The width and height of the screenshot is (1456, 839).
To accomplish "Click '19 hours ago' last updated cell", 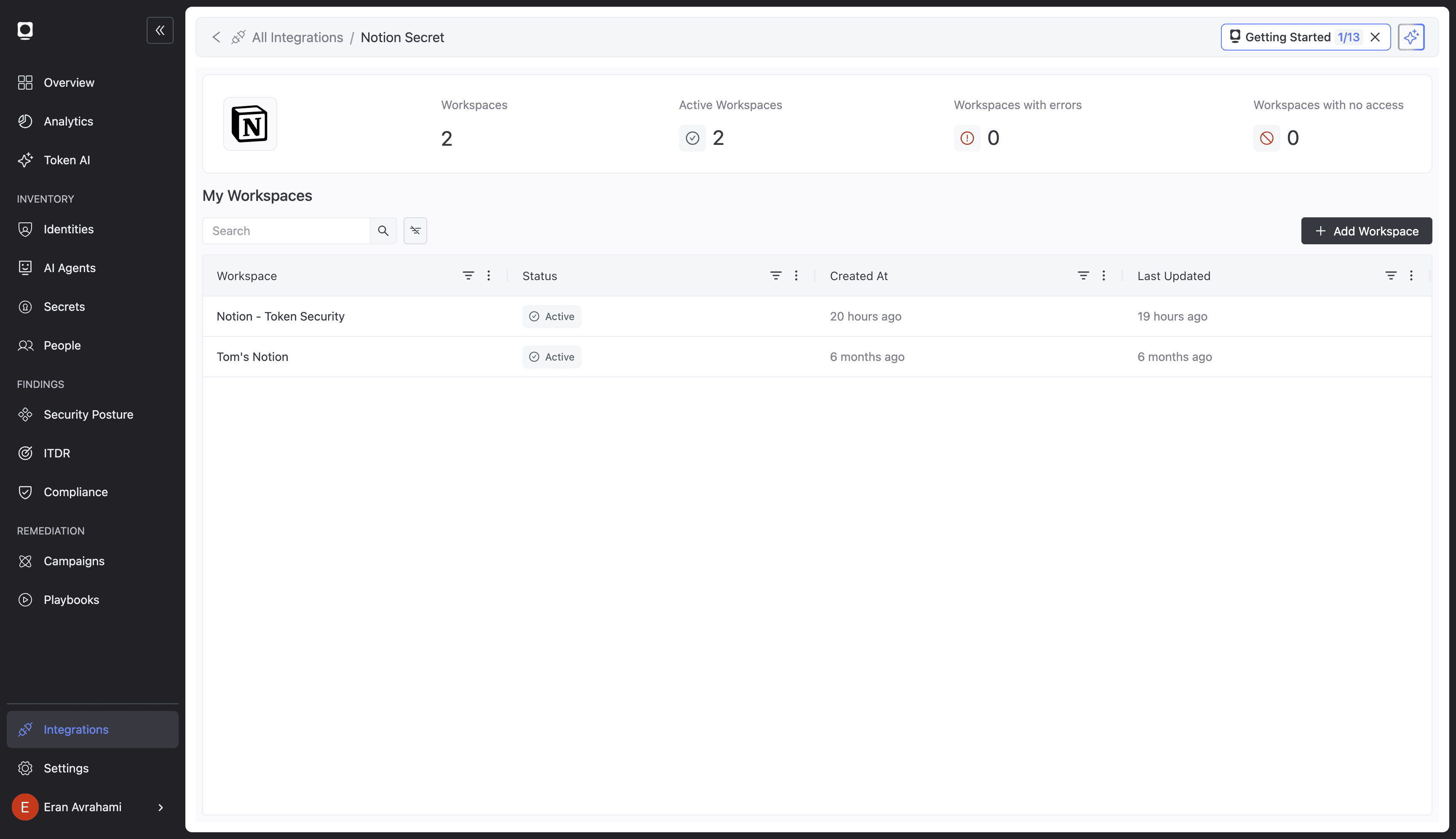I will pos(1172,316).
